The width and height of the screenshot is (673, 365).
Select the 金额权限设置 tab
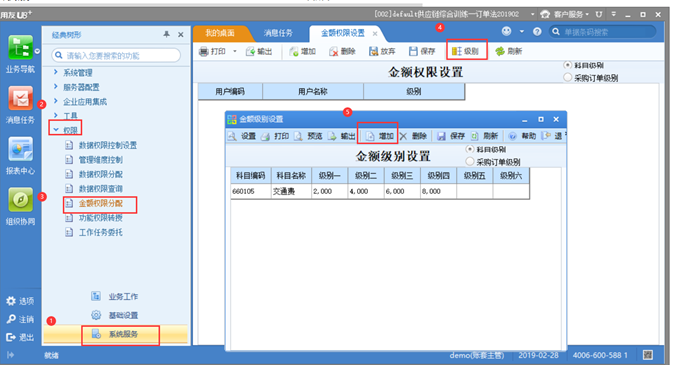pos(343,33)
